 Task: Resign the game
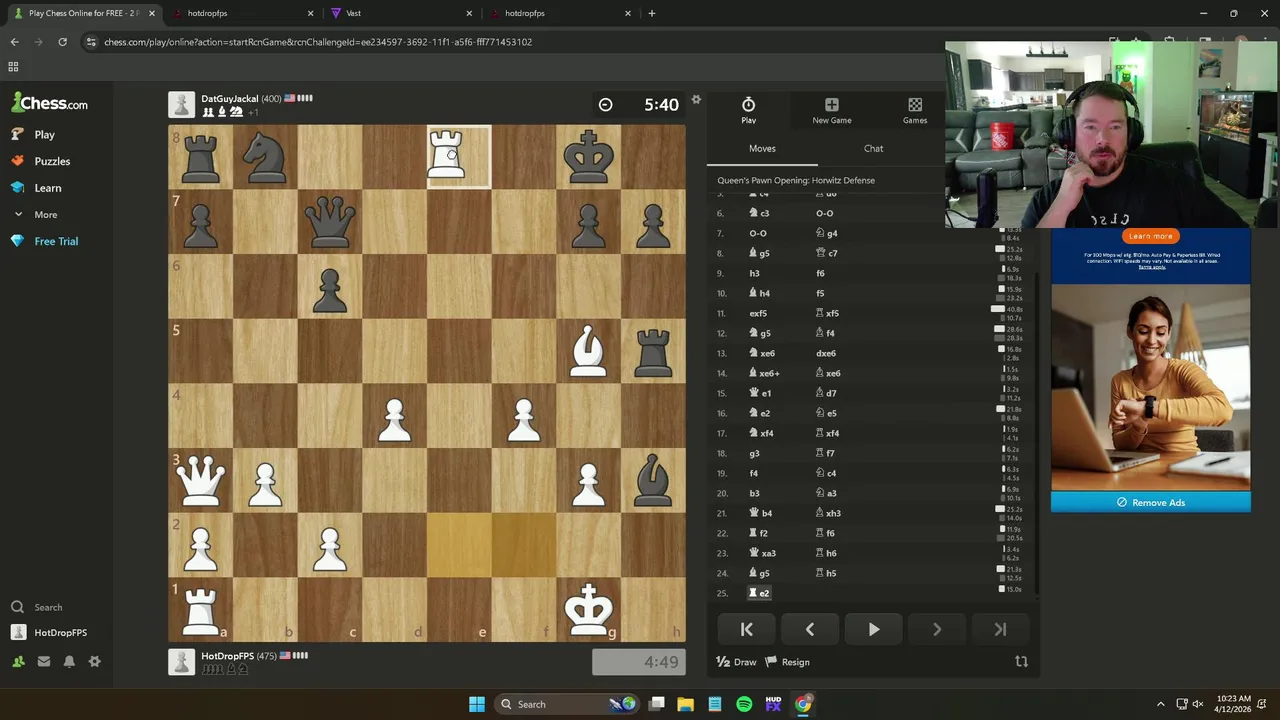point(788,662)
